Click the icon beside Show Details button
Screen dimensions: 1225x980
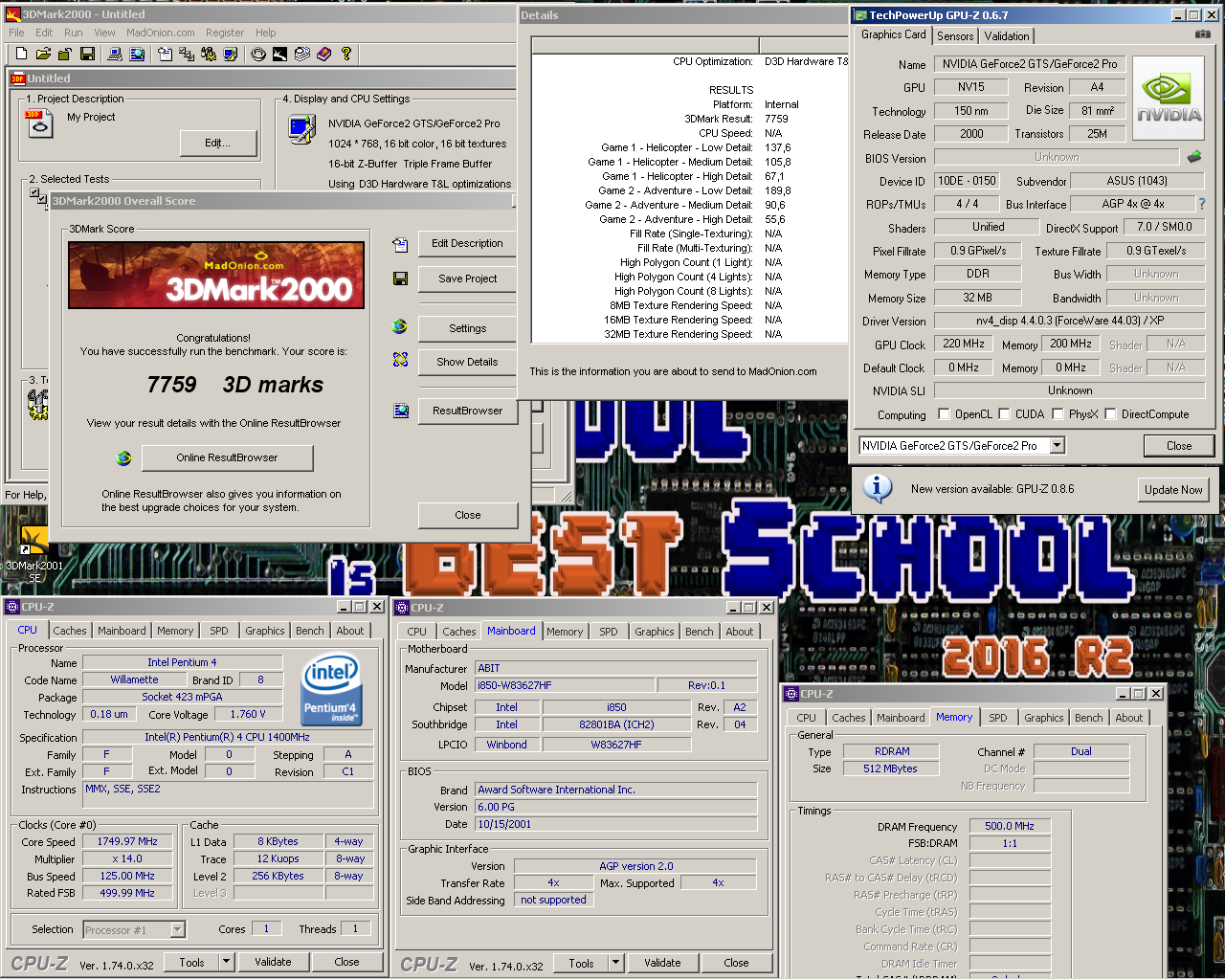[x=400, y=361]
